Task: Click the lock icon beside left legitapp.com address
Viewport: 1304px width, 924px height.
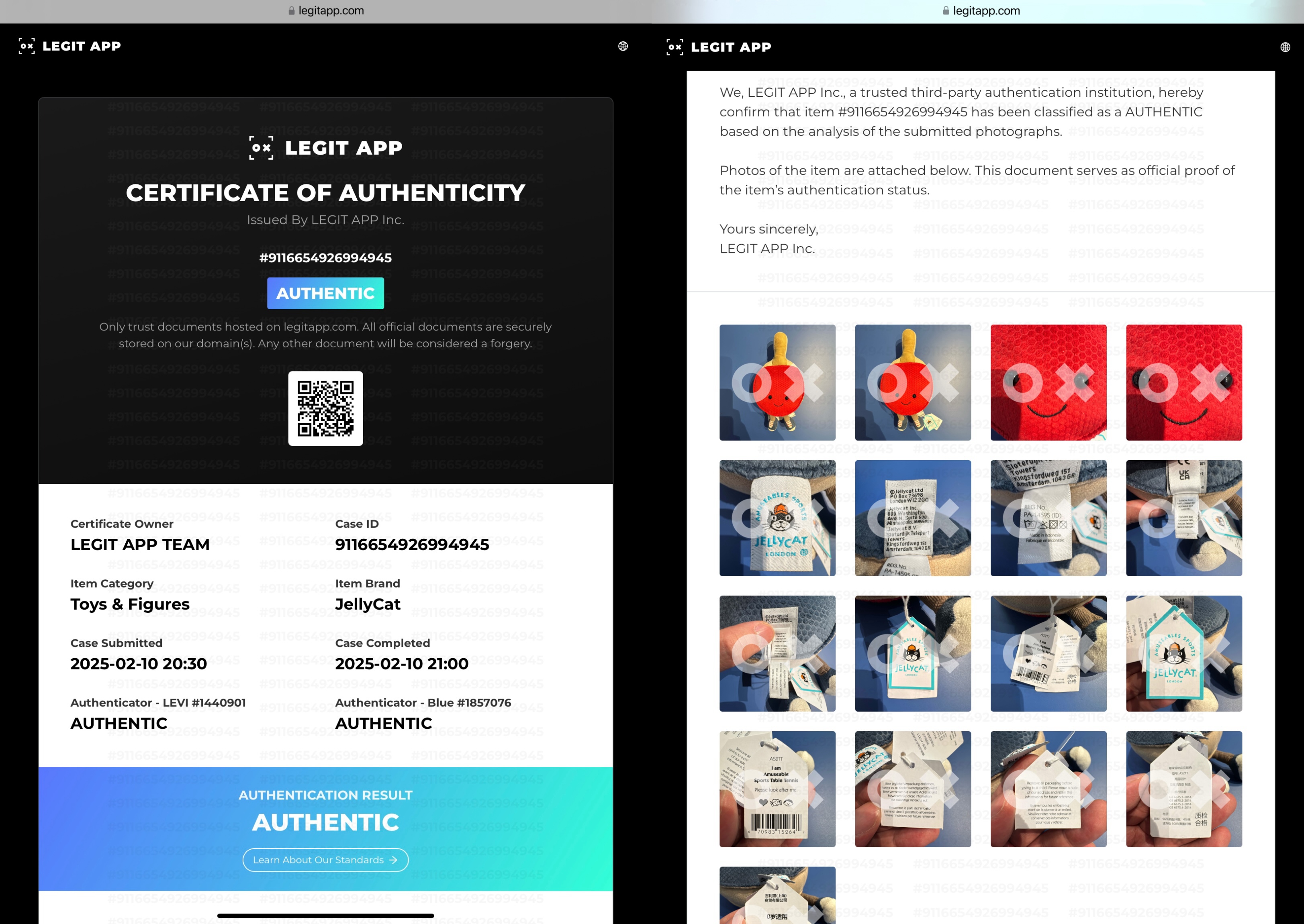Action: (x=291, y=11)
